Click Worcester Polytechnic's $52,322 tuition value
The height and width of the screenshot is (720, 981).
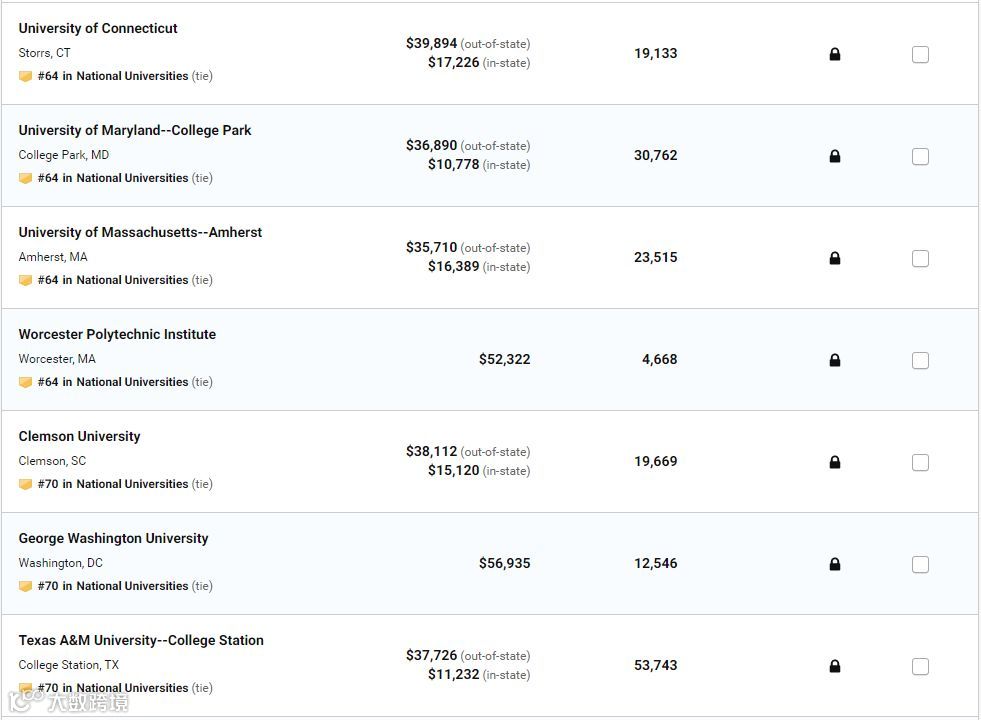click(x=504, y=359)
